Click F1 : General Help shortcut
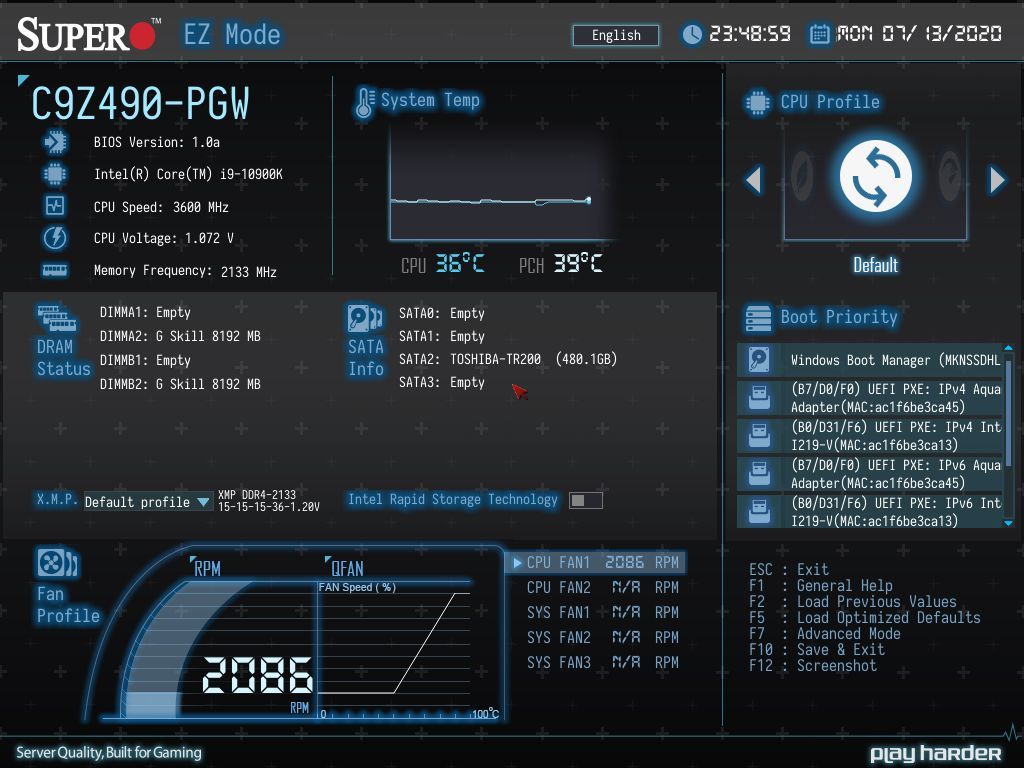Viewport: 1024px width, 768px height. 820,586
